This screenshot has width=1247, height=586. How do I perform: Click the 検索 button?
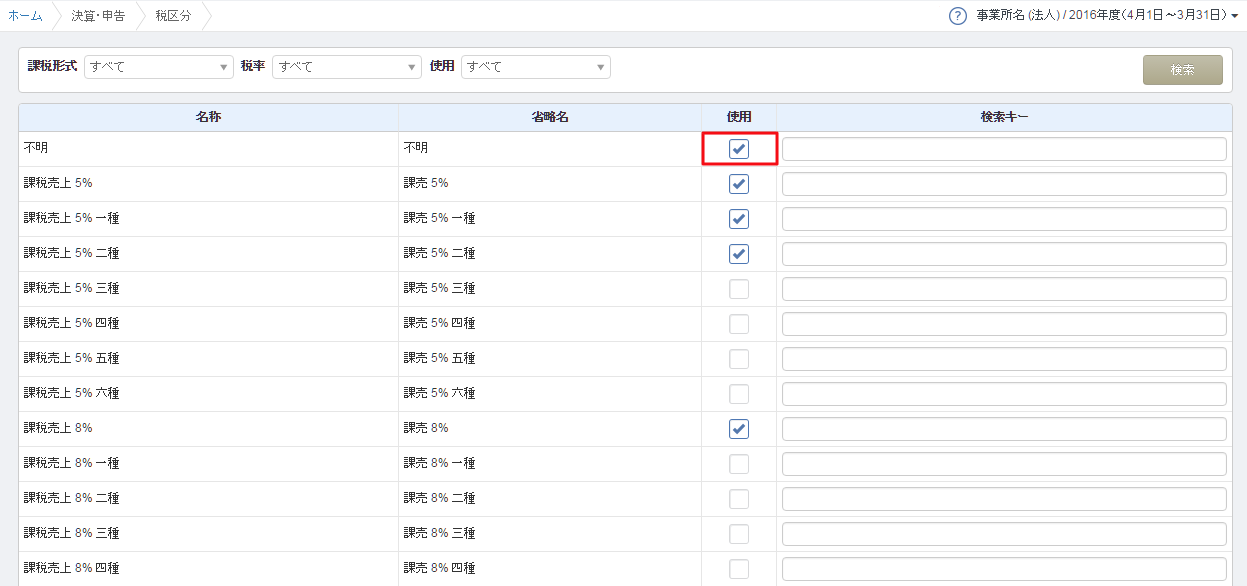(1183, 70)
